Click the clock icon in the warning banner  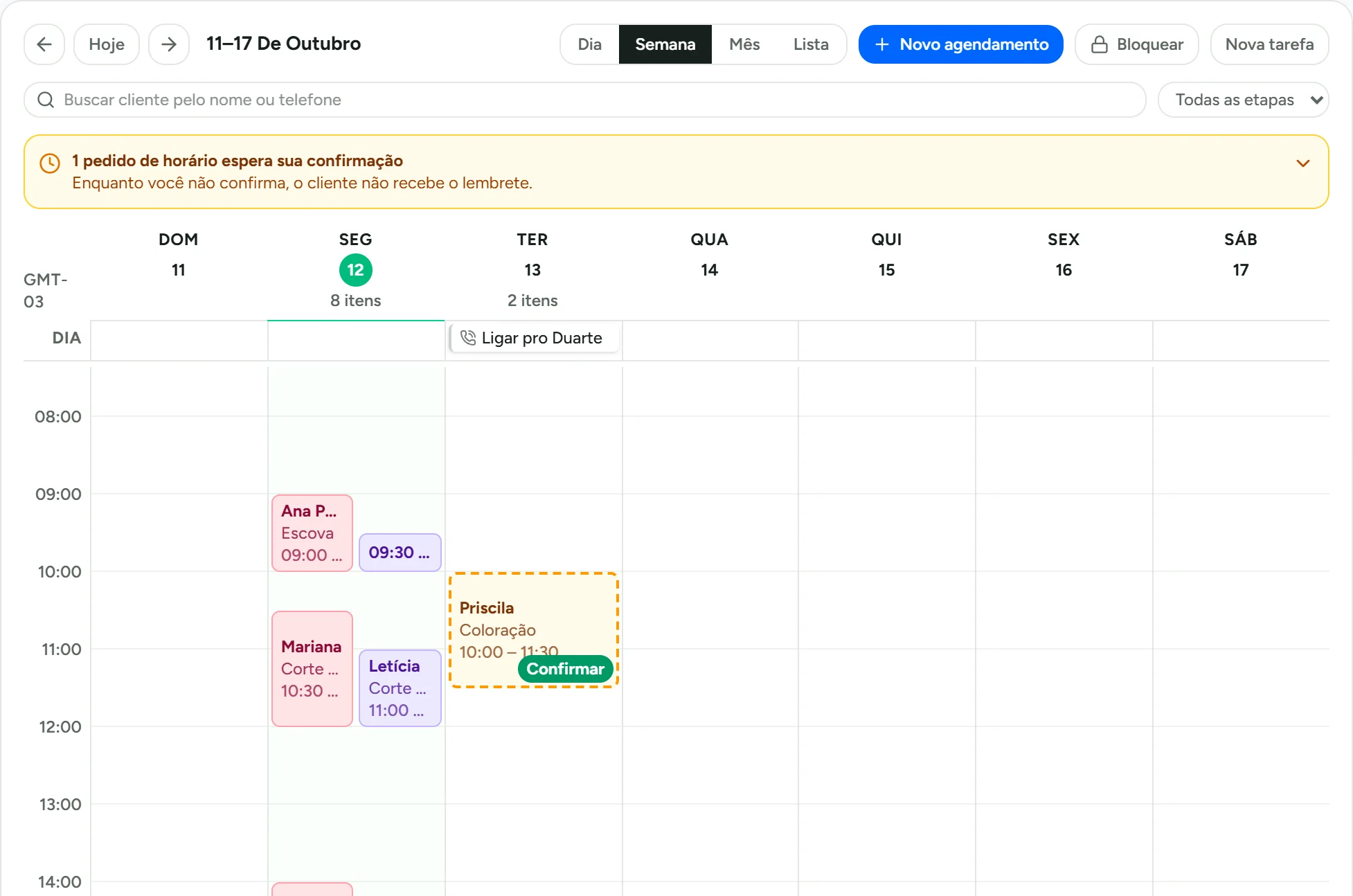pos(50,163)
